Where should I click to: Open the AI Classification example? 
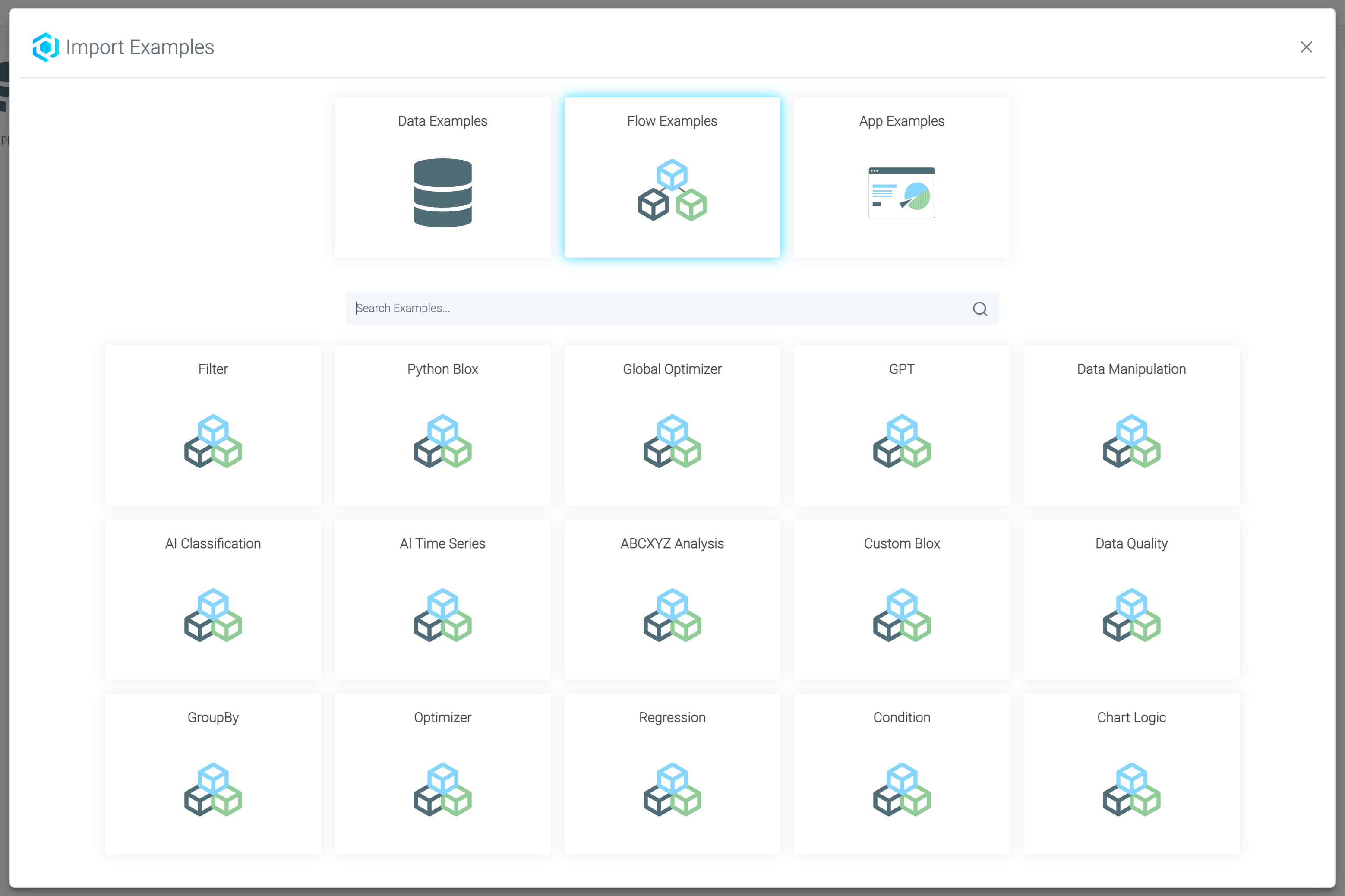(212, 600)
